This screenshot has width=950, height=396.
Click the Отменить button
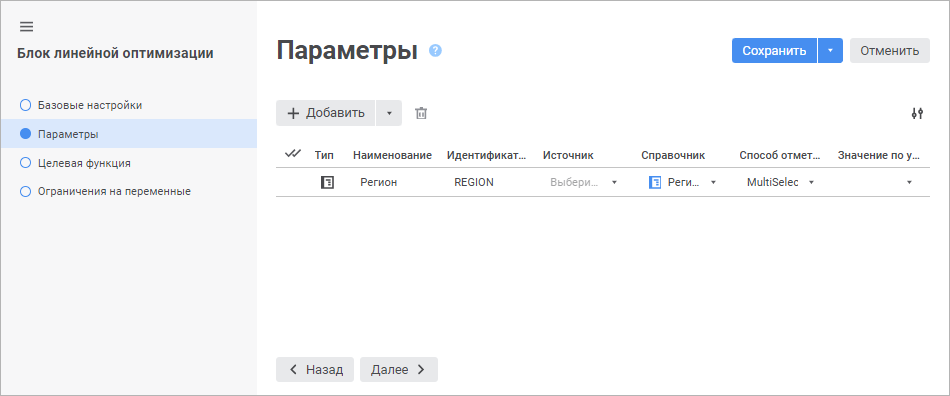[x=889, y=51]
